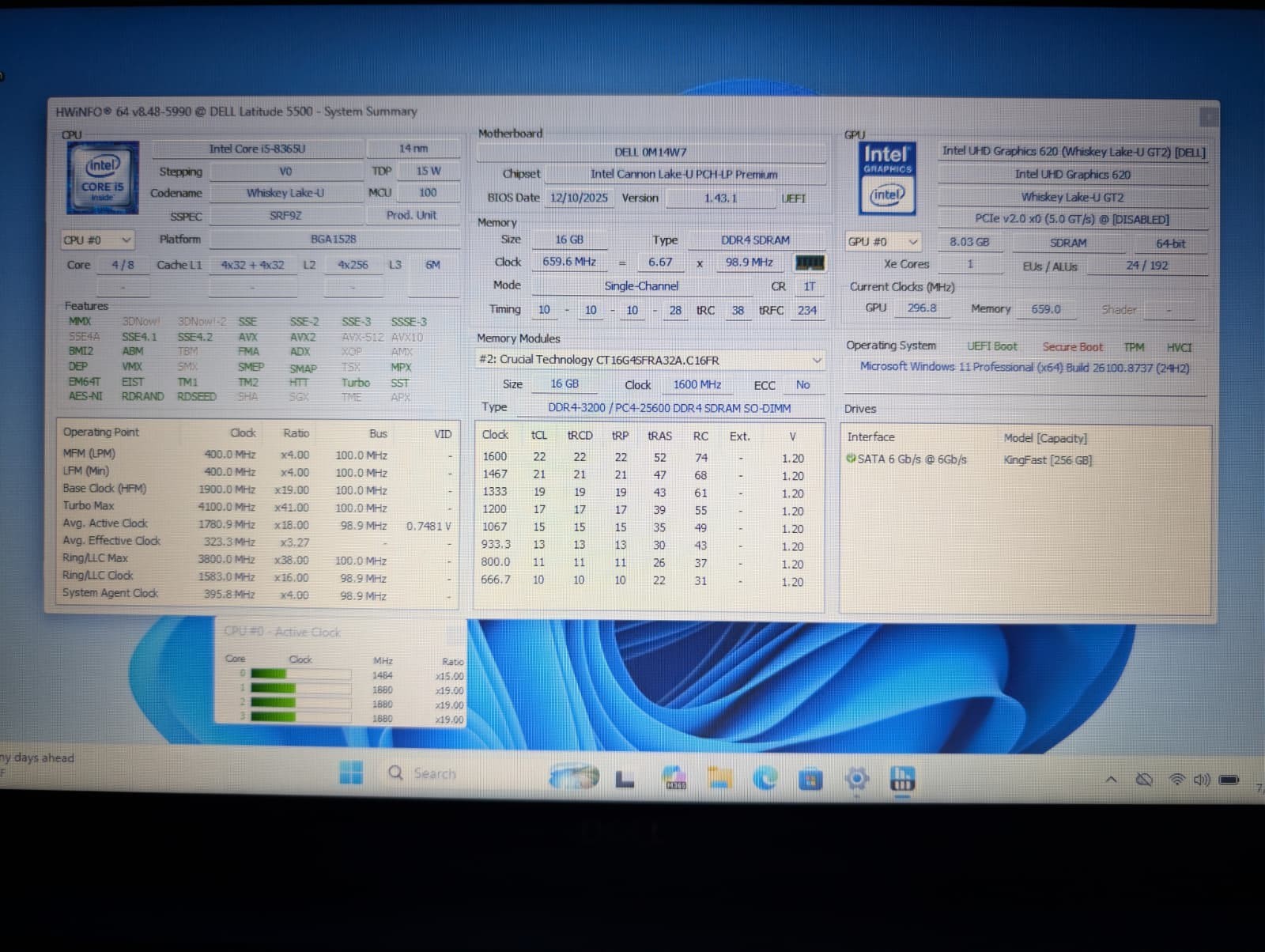Image resolution: width=1265 pixels, height=952 pixels.
Task: Click the Intel Graphics logo image
Action: point(888,179)
